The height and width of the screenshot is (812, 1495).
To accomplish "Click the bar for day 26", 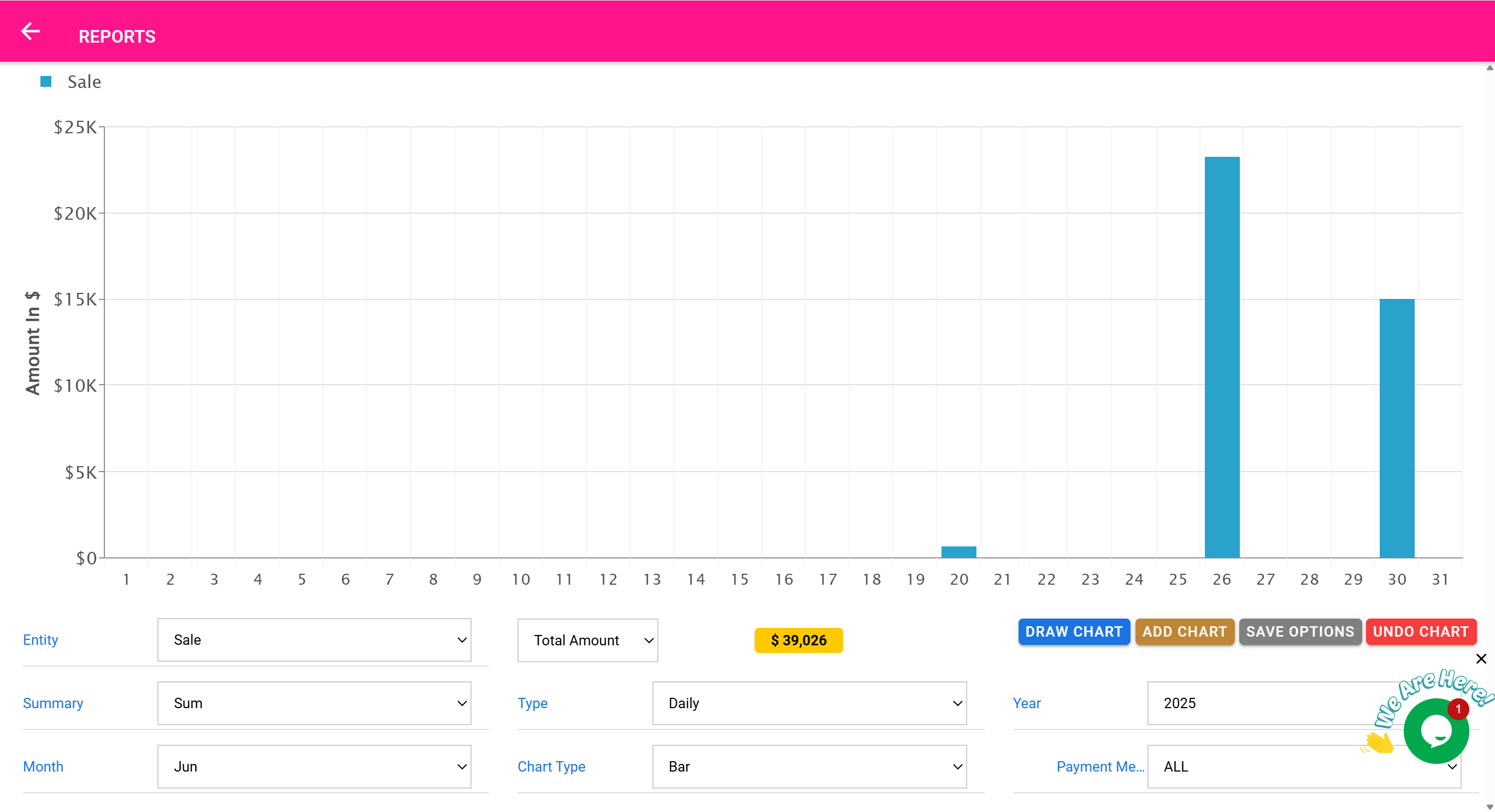I will tap(1222, 357).
